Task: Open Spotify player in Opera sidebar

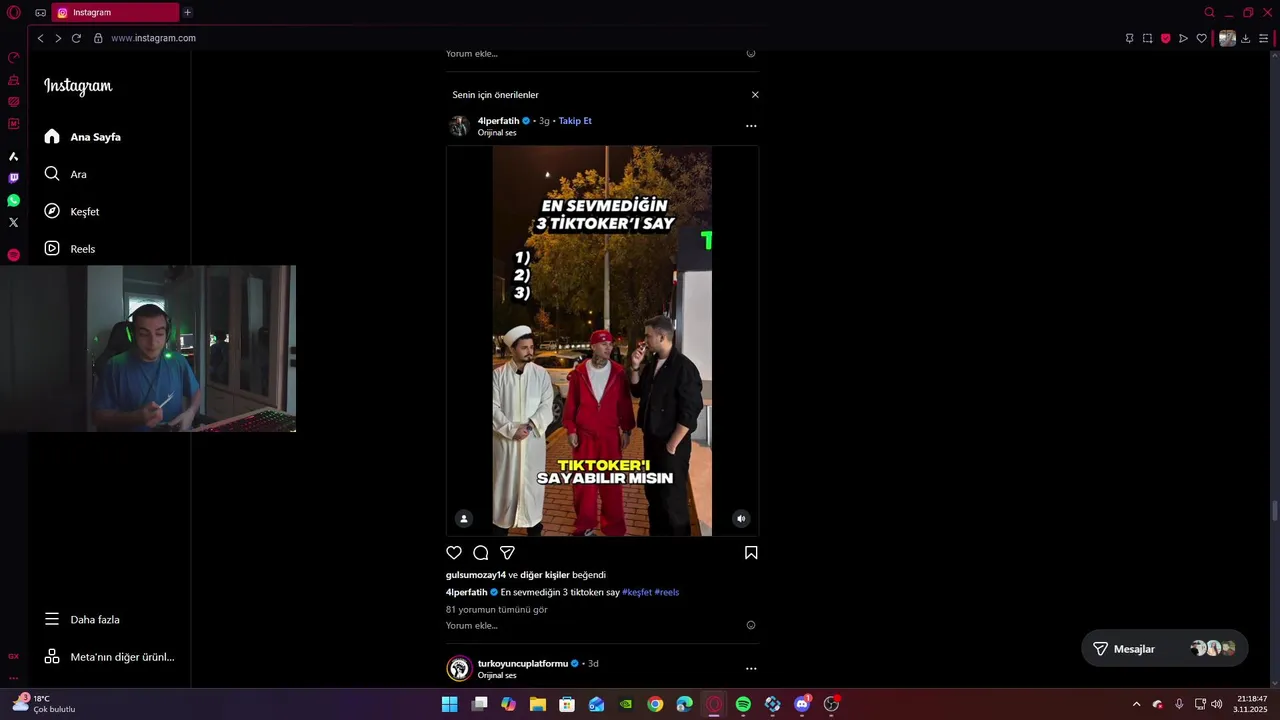Action: tap(13, 255)
